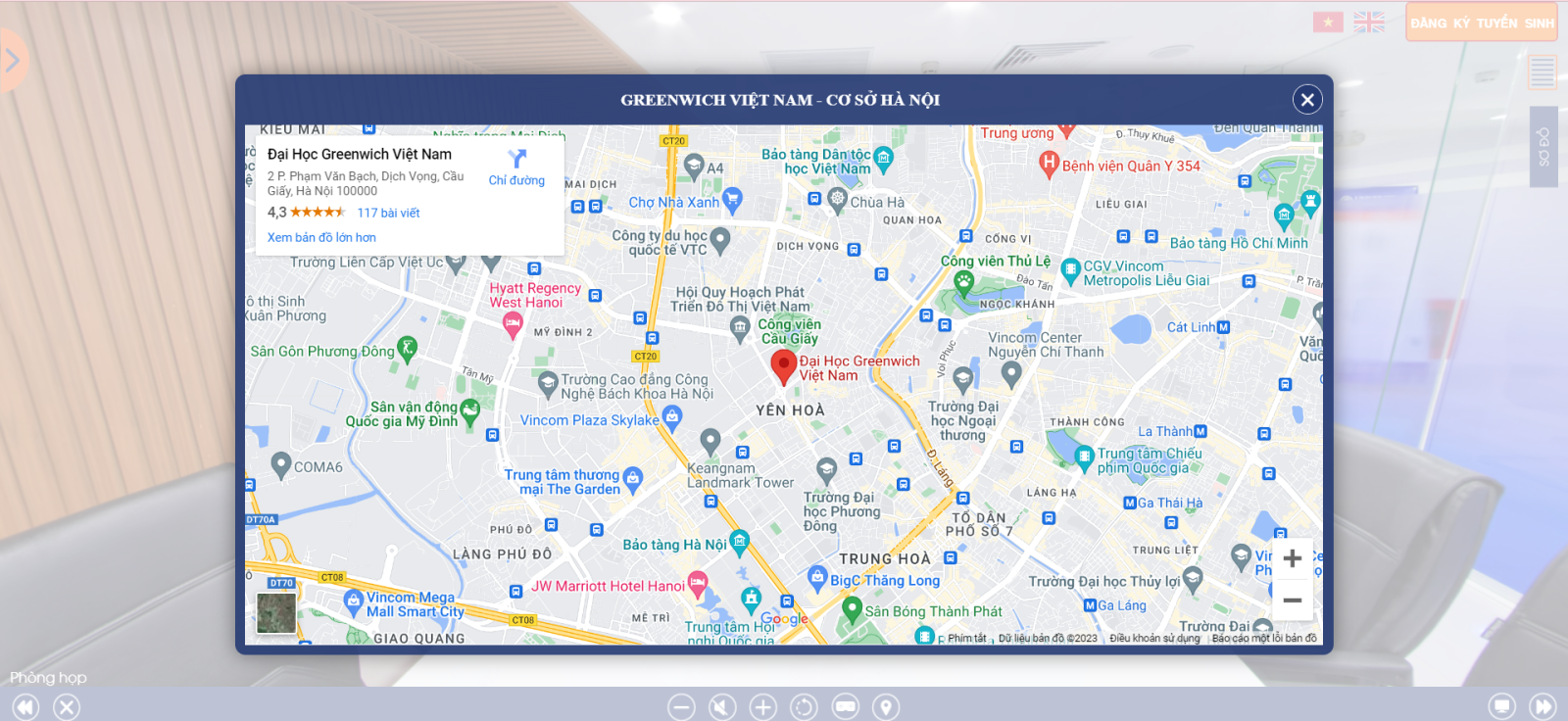Switch language to Vietnamese flag
Screen dimensions: 1568x721
click(1328, 23)
